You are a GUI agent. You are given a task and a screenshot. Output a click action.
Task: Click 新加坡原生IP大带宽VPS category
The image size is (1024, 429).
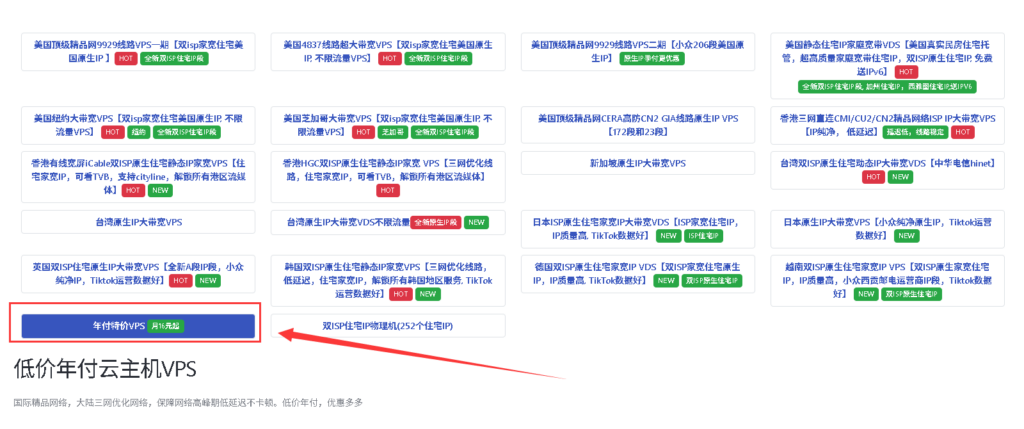point(637,163)
